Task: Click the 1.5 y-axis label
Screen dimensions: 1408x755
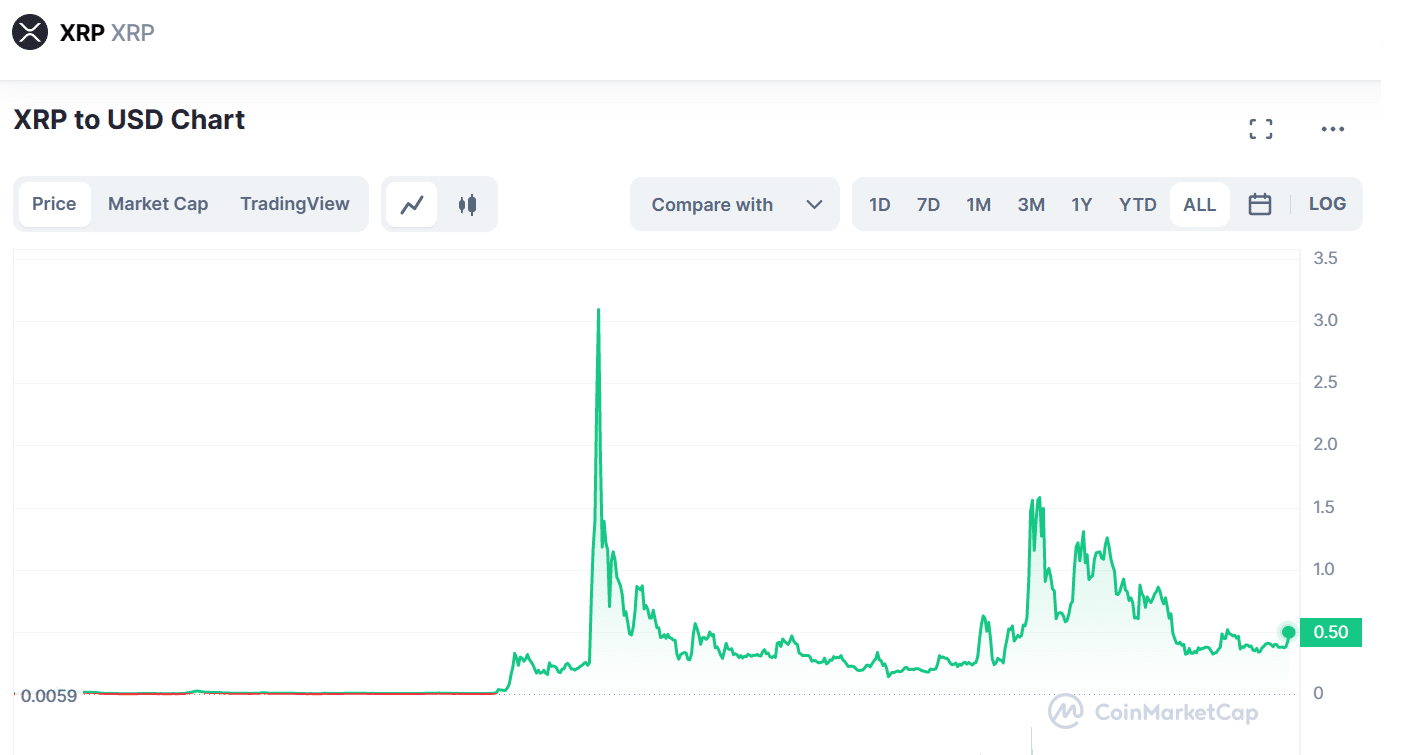Action: [1326, 507]
